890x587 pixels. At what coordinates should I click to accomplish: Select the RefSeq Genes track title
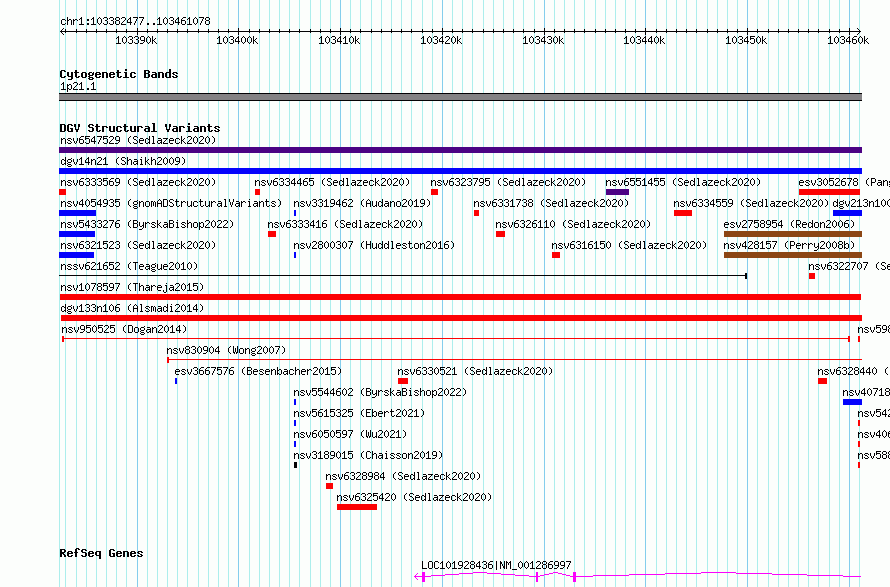tap(101, 554)
